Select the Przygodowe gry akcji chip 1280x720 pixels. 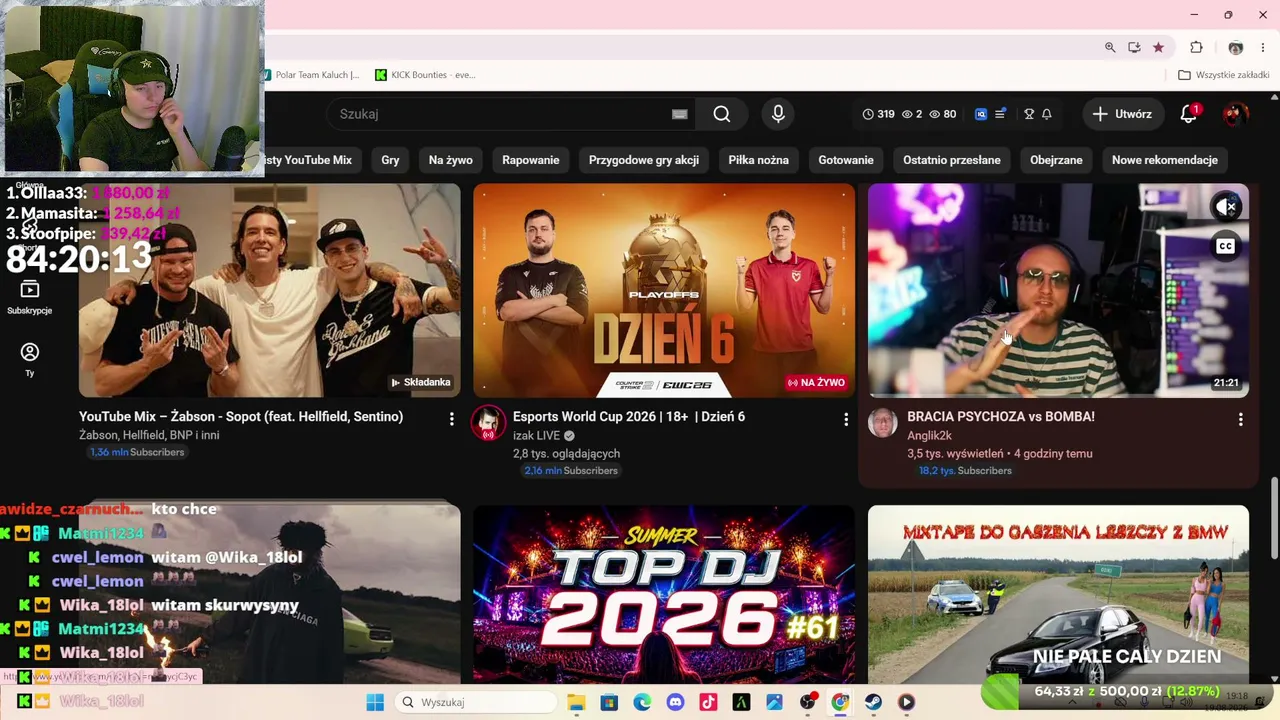644,160
